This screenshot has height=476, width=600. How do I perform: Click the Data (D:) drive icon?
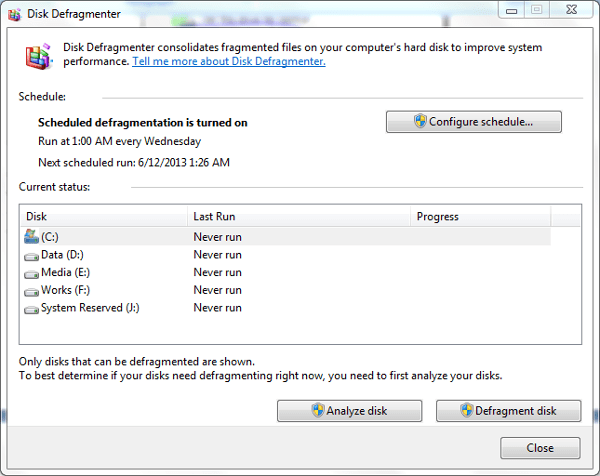pos(31,256)
